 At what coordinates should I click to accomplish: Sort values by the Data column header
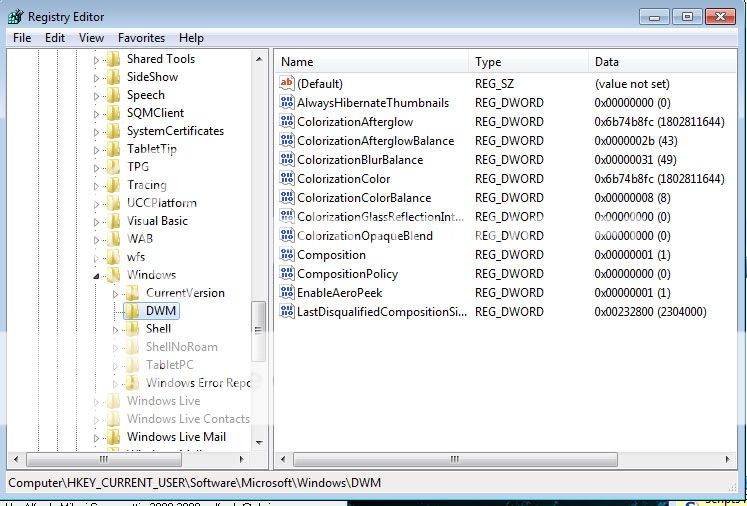click(x=662, y=62)
